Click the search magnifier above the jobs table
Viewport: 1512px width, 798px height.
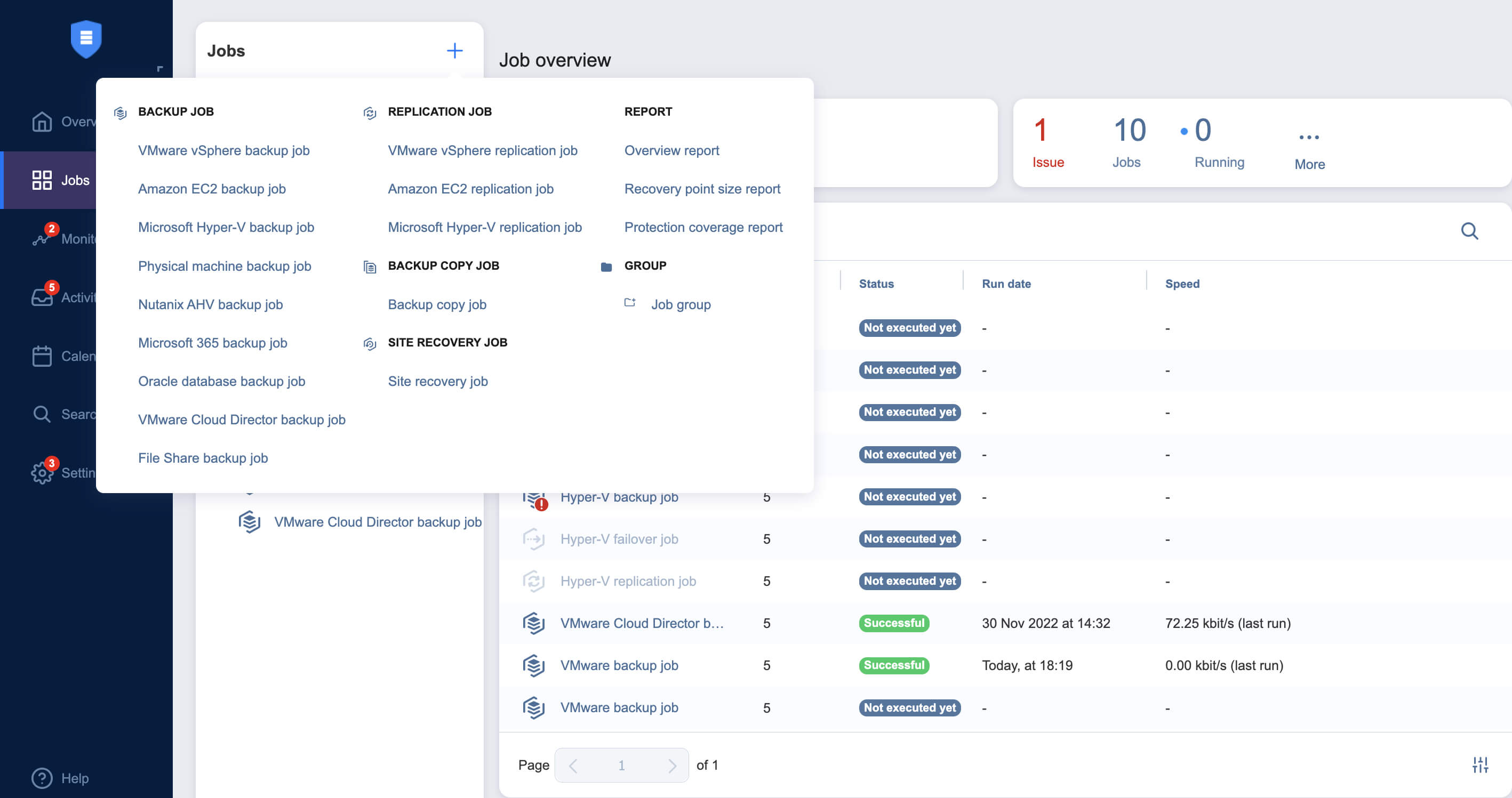pyautogui.click(x=1470, y=231)
